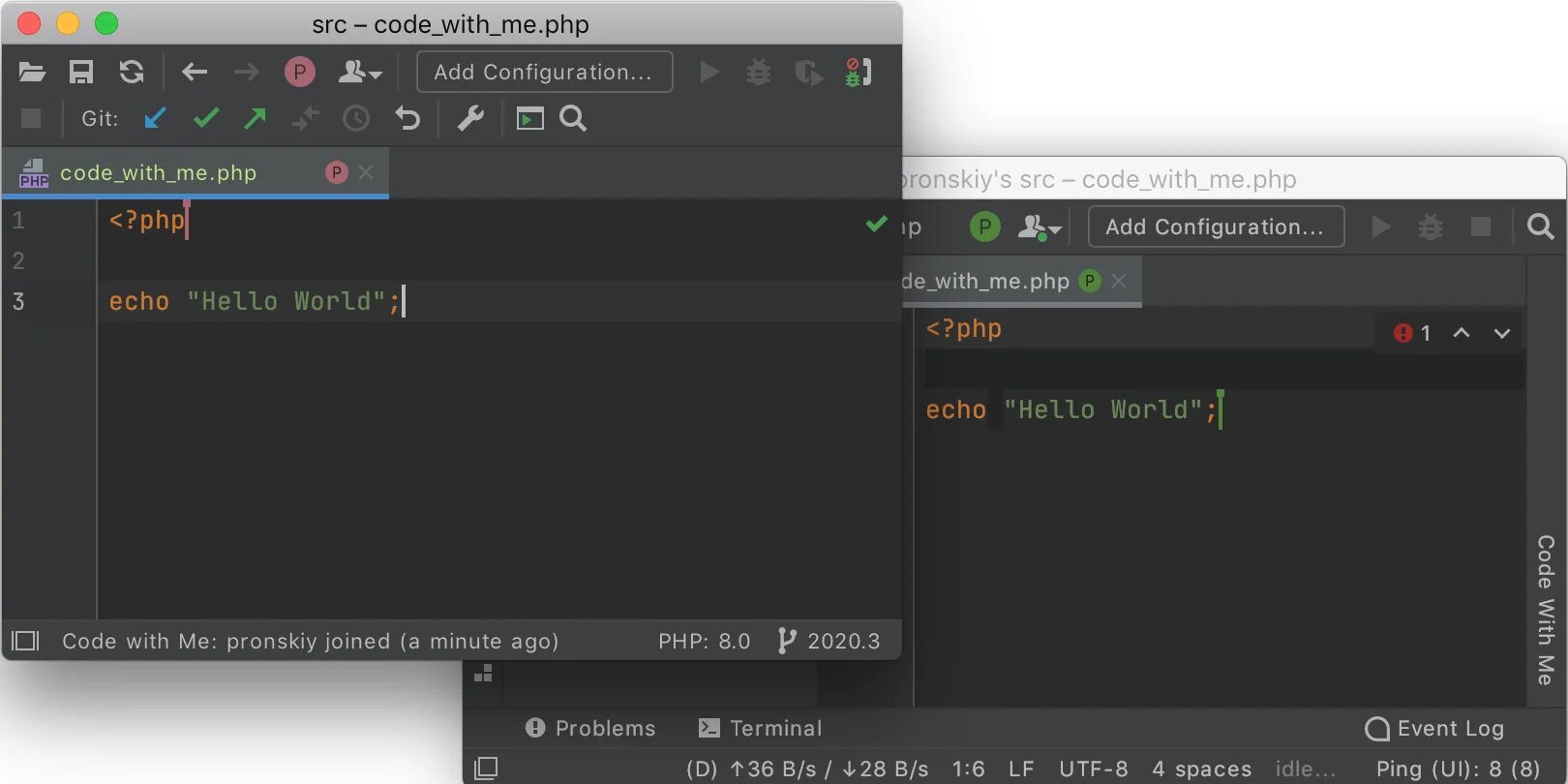Screen dimensions: 1568x784
Task: Go to next highlighted error down arrow
Action: [x=1502, y=333]
